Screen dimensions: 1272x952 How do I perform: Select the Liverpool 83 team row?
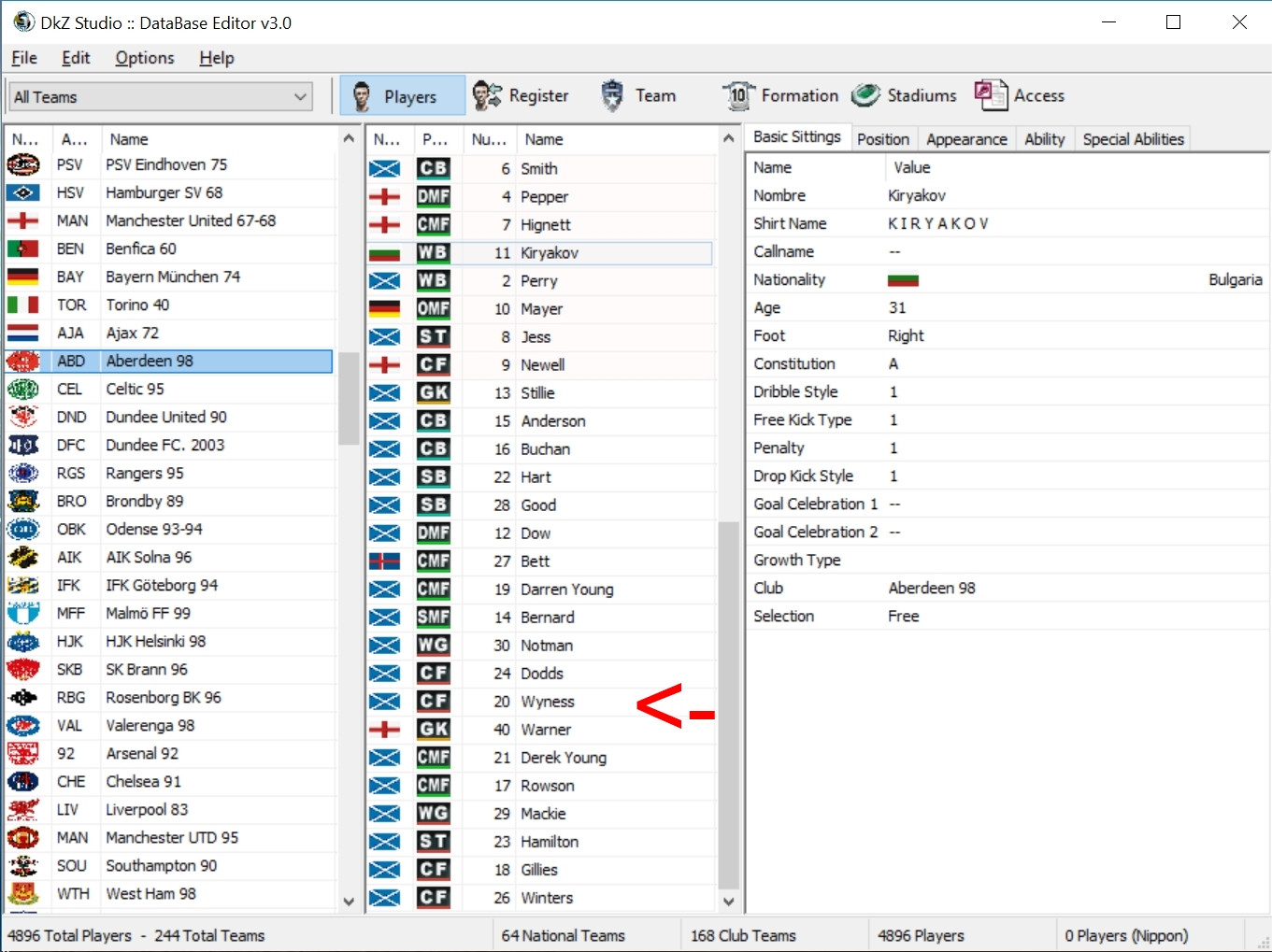[x=169, y=810]
